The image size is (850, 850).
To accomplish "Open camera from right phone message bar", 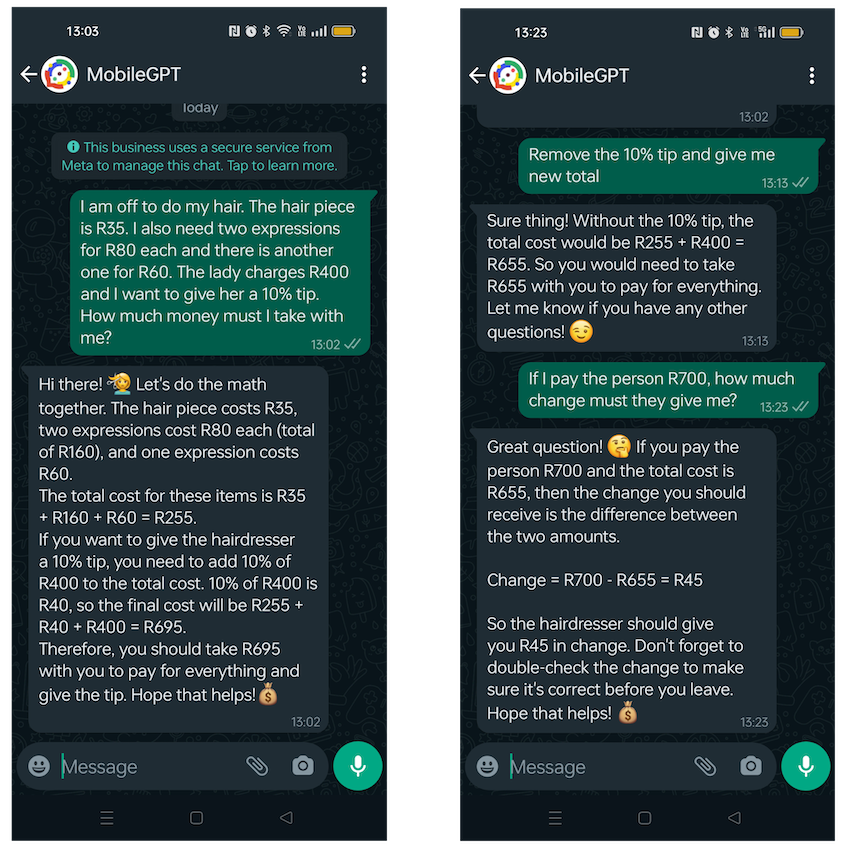I will point(751,767).
